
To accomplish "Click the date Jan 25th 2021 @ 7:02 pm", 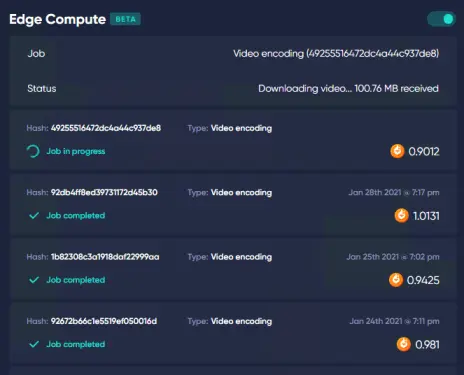I will click(393, 257).
